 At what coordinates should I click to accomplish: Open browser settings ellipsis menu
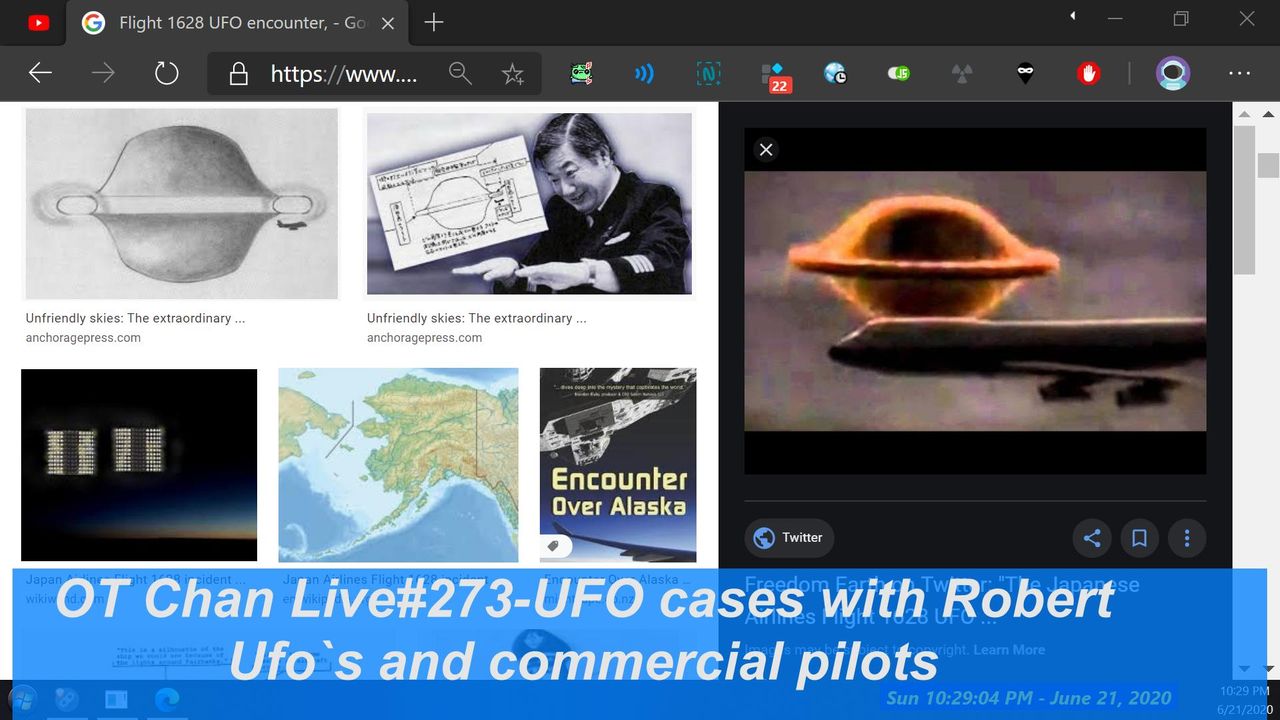coord(1239,73)
